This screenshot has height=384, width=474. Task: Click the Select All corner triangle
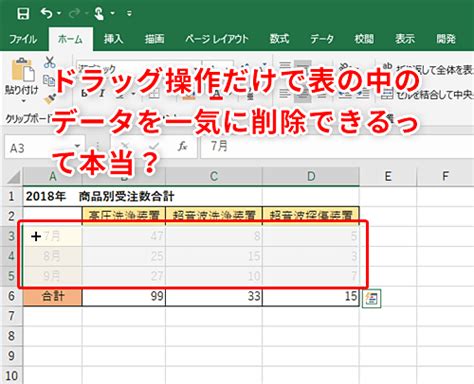14,177
